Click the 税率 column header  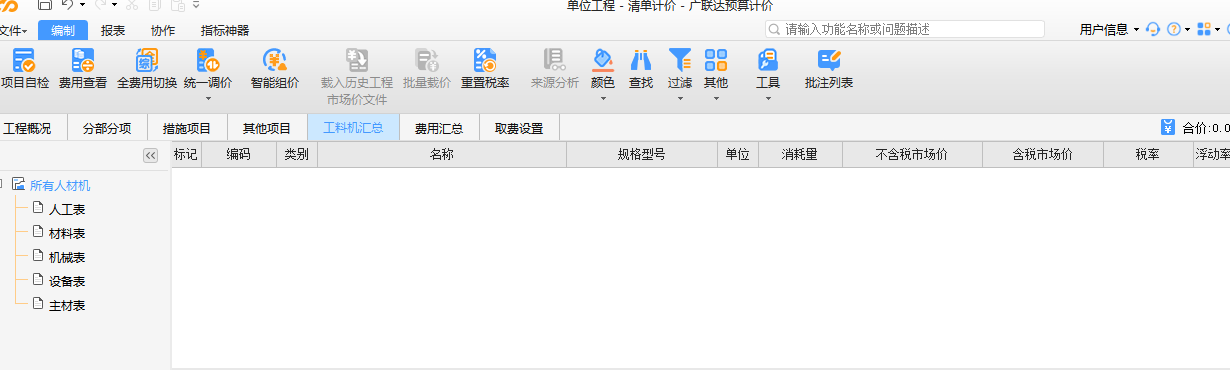(1148, 155)
